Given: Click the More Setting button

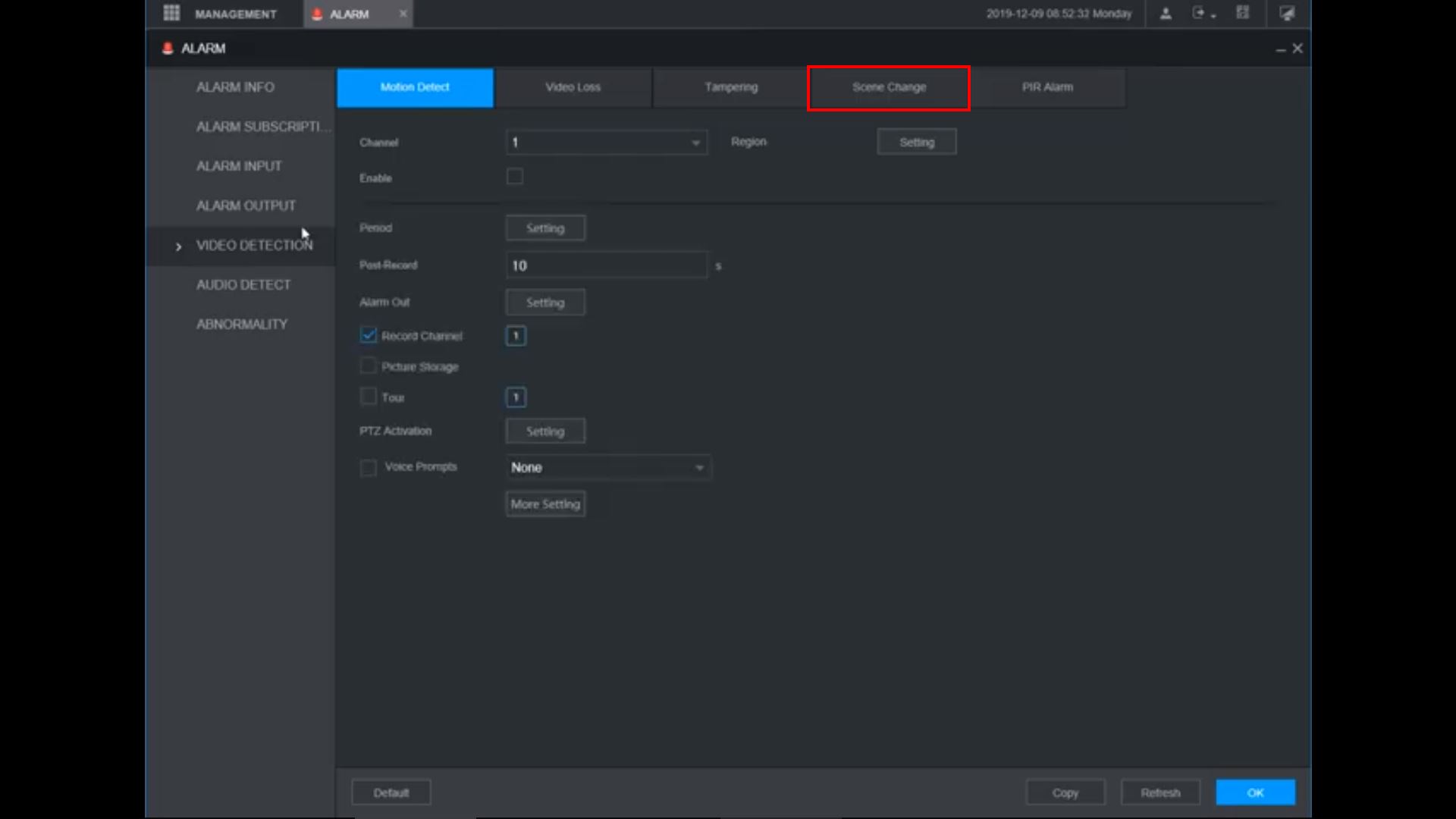Looking at the screenshot, I should click(545, 504).
